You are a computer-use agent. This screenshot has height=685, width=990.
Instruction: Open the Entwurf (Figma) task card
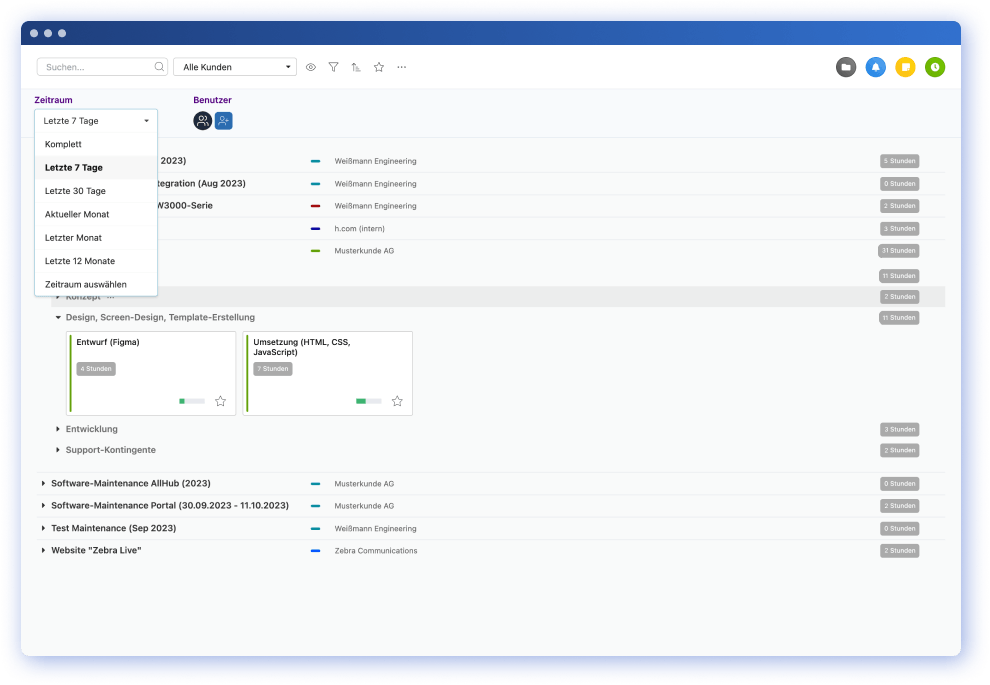(151, 373)
